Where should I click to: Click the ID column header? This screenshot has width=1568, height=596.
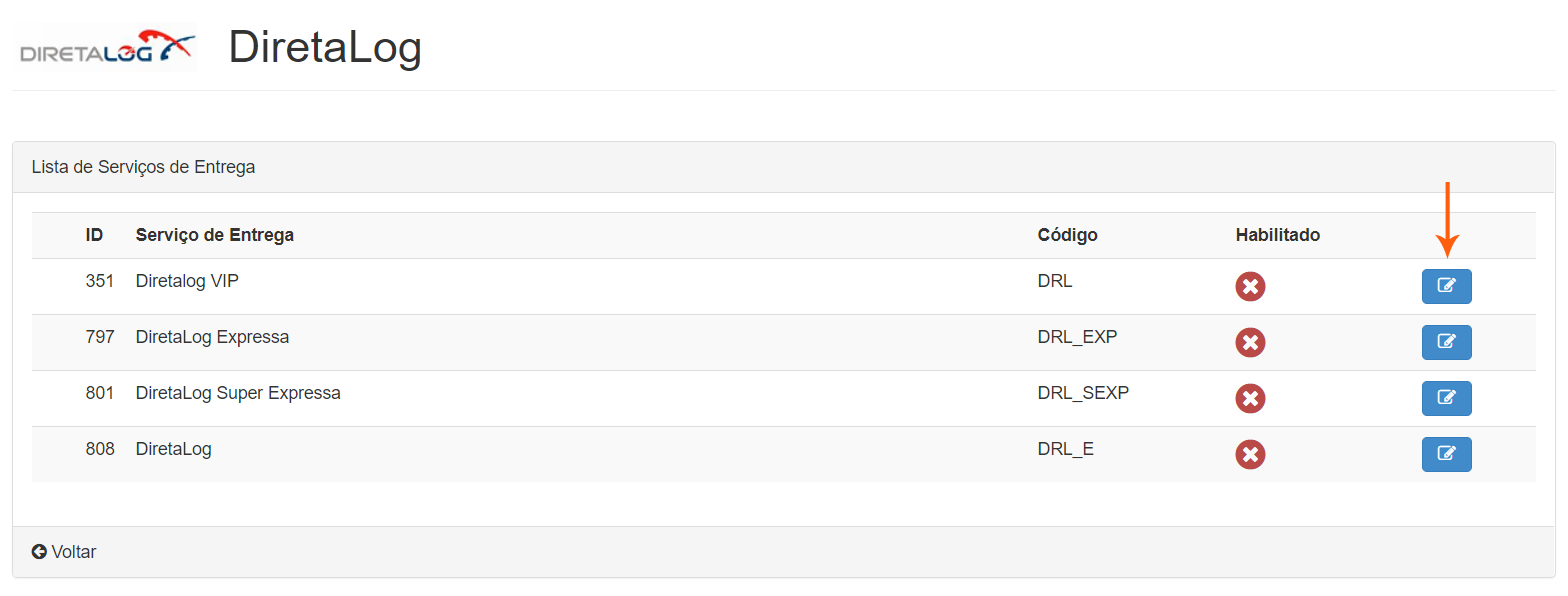point(94,235)
